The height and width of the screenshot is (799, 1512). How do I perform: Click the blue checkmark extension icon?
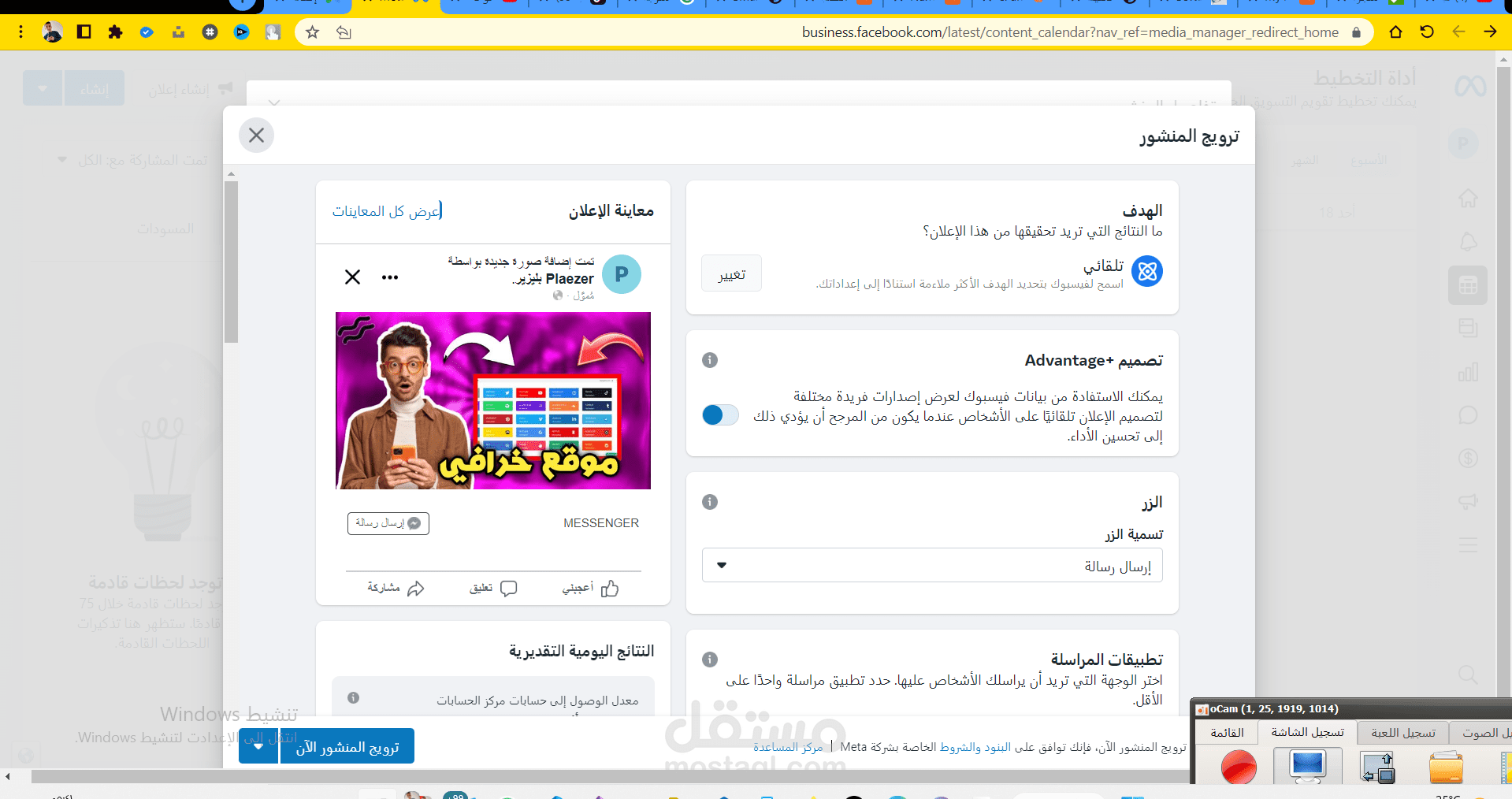click(147, 32)
